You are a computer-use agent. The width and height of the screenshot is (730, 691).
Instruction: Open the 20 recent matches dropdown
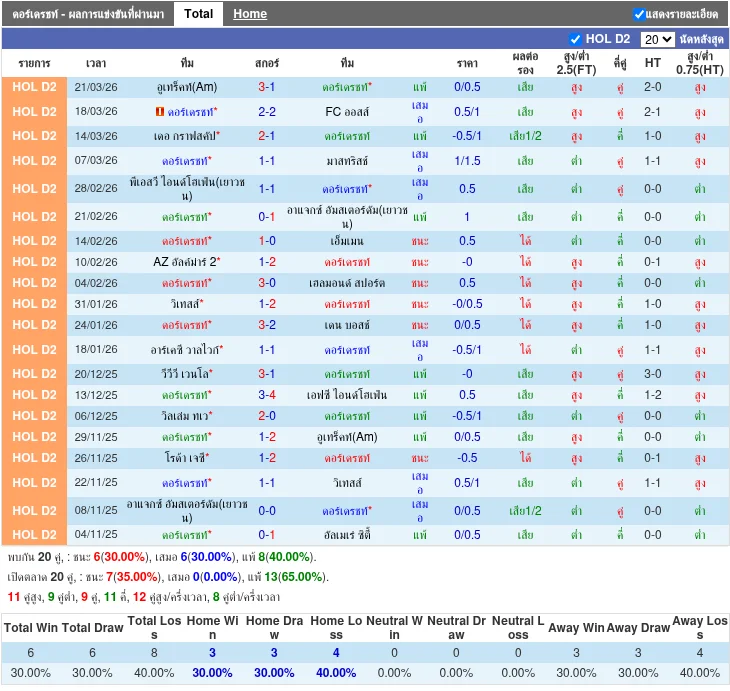tap(657, 39)
